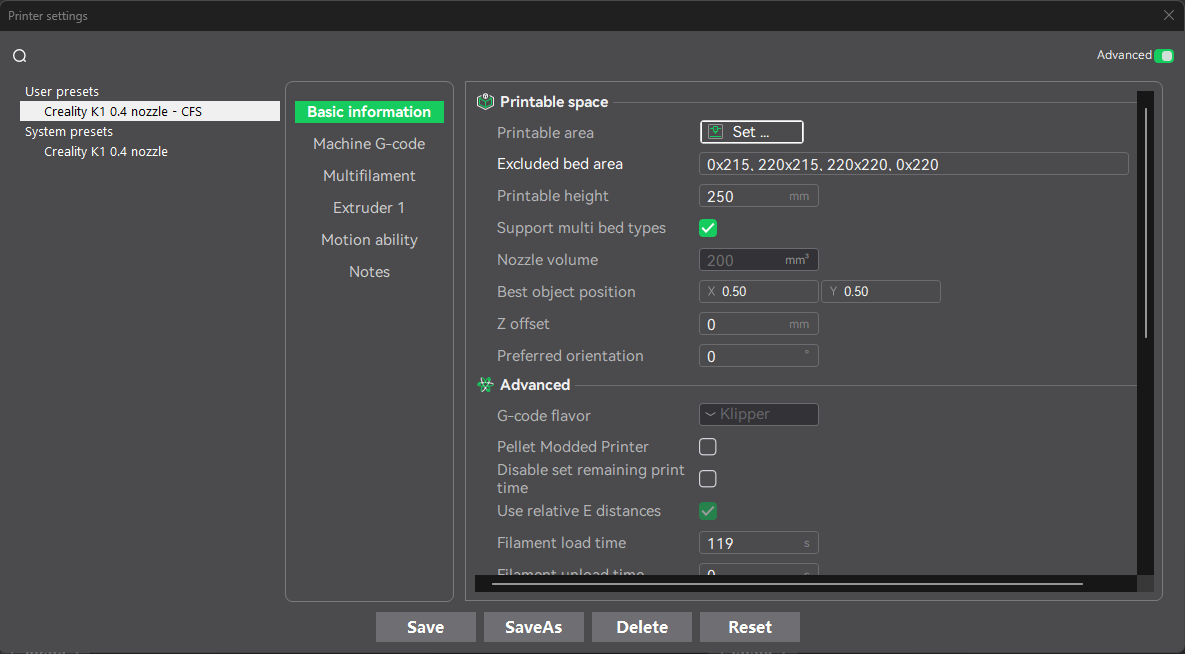Image resolution: width=1185 pixels, height=654 pixels.
Task: Toggle the Advanced mode switch
Action: tap(1163, 56)
